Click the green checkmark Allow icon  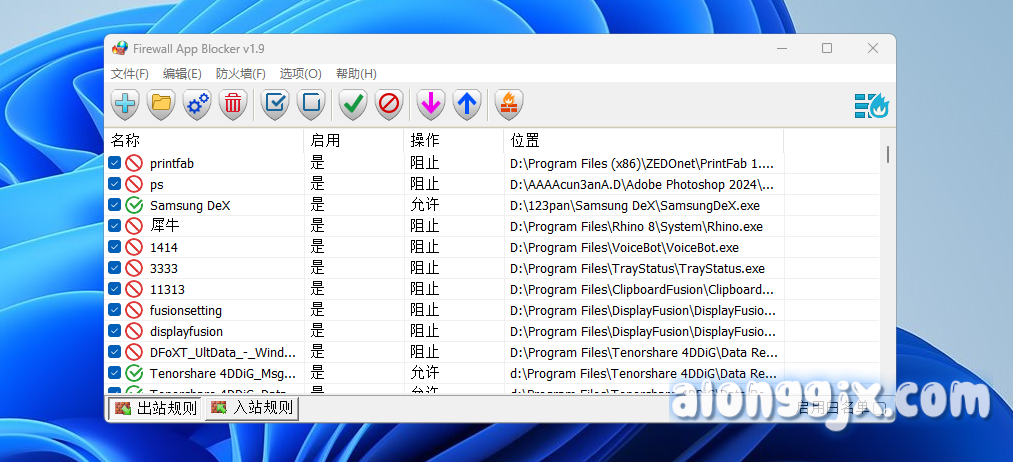click(x=353, y=103)
